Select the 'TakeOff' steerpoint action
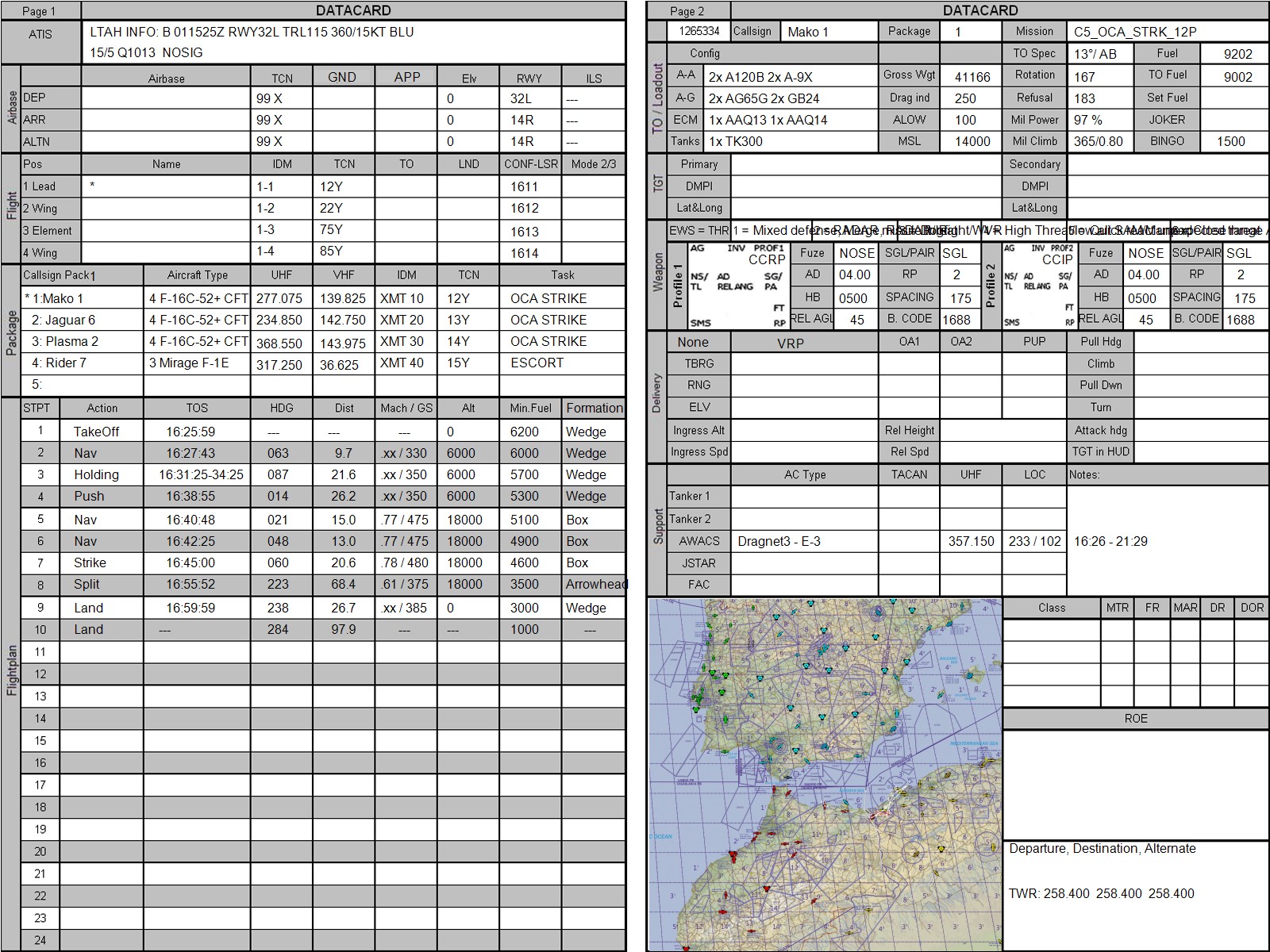 (96, 432)
